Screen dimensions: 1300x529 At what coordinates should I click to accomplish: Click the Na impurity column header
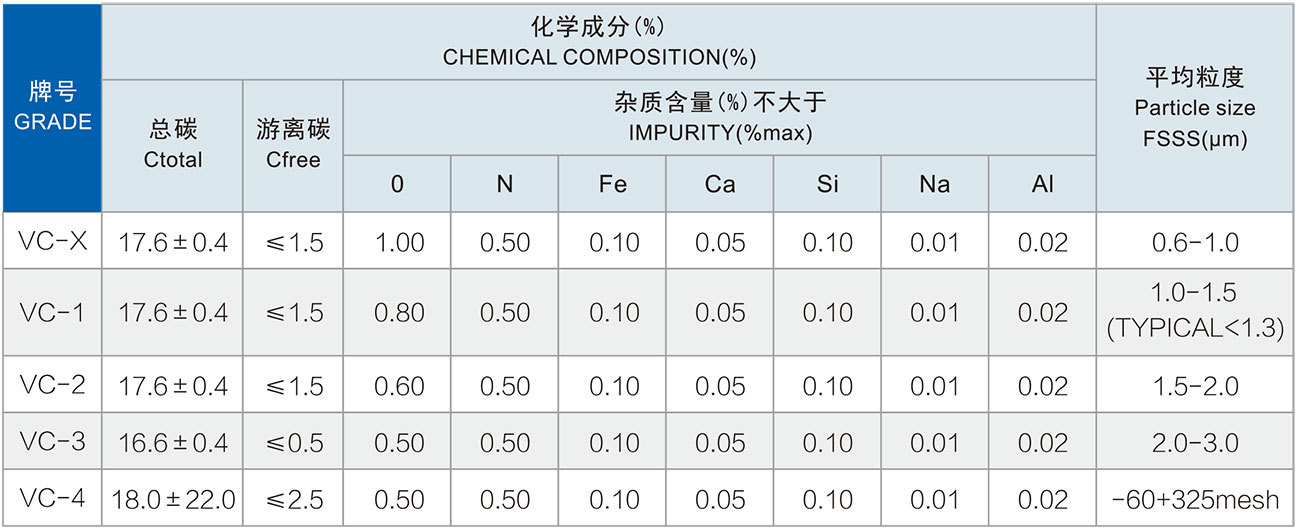(x=934, y=185)
